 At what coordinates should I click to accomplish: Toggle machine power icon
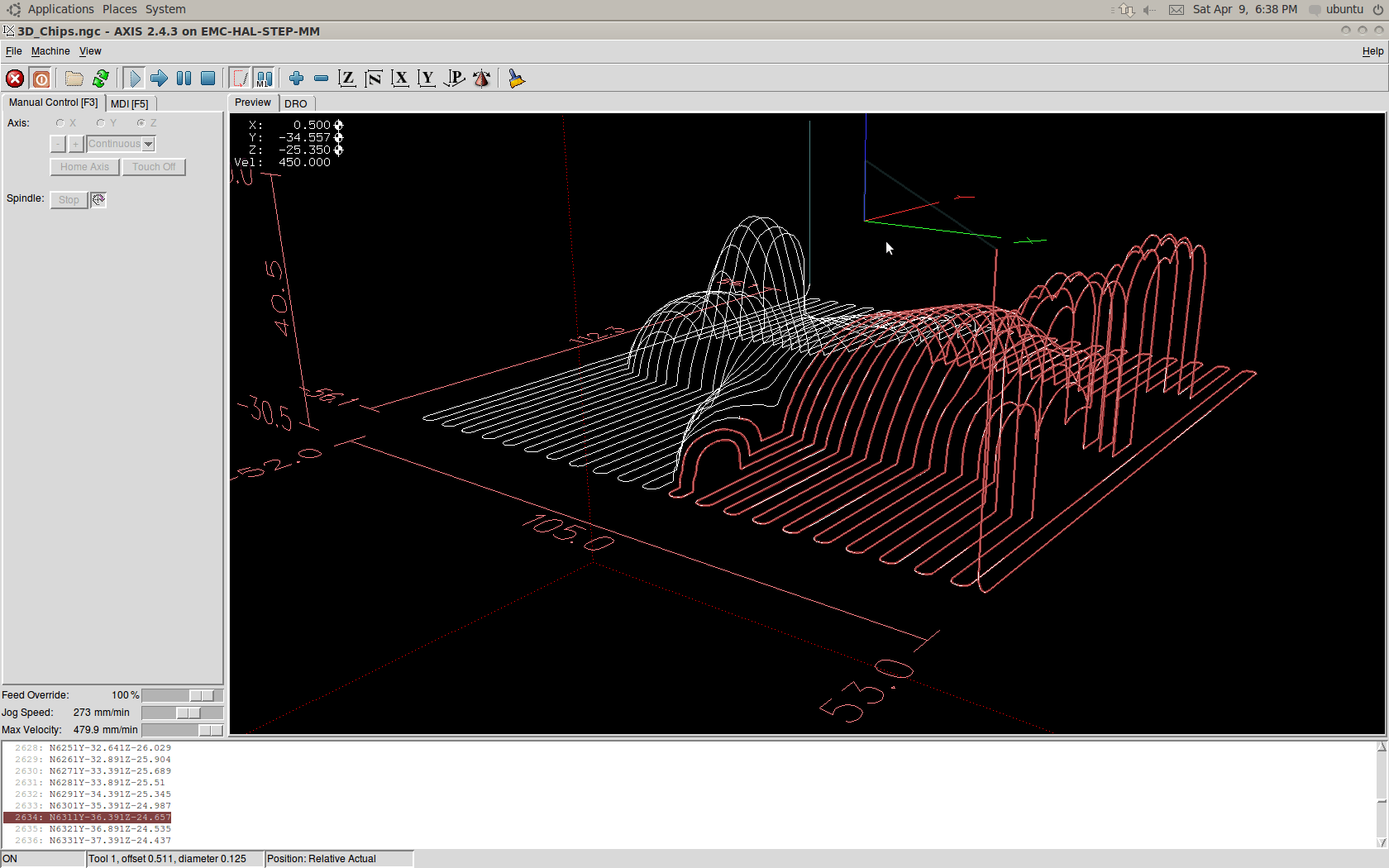(41, 79)
